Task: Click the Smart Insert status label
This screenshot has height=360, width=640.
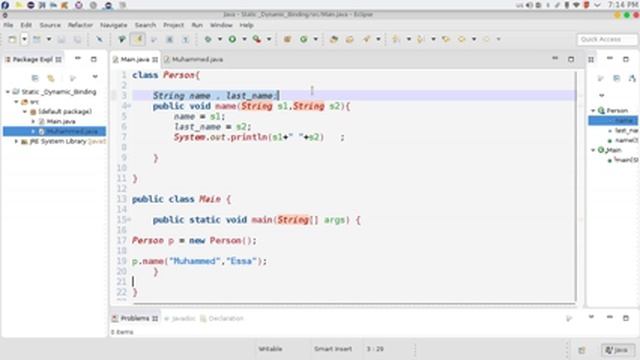Action: 333,349
